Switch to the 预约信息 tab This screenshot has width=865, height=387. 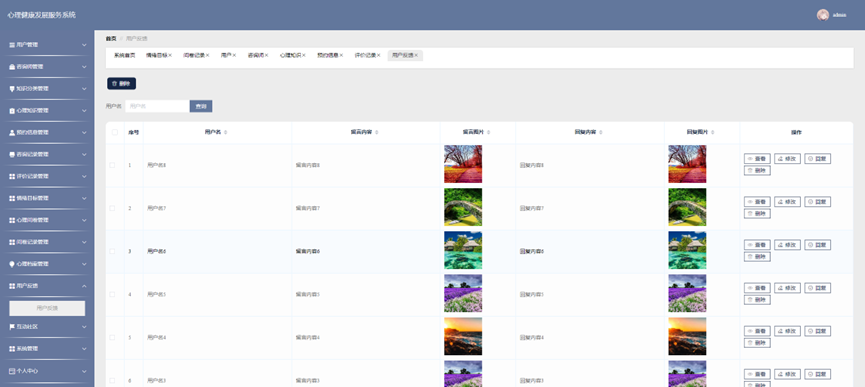(328, 55)
